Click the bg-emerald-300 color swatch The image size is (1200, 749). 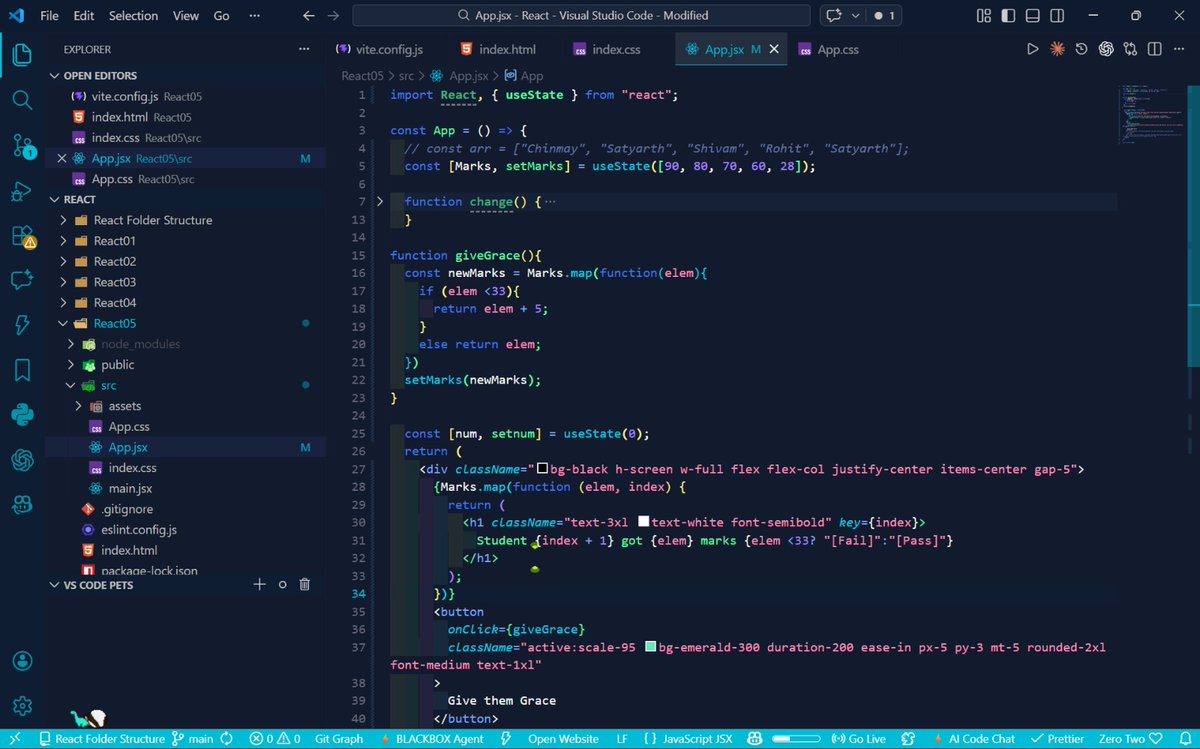pyautogui.click(x=651, y=647)
